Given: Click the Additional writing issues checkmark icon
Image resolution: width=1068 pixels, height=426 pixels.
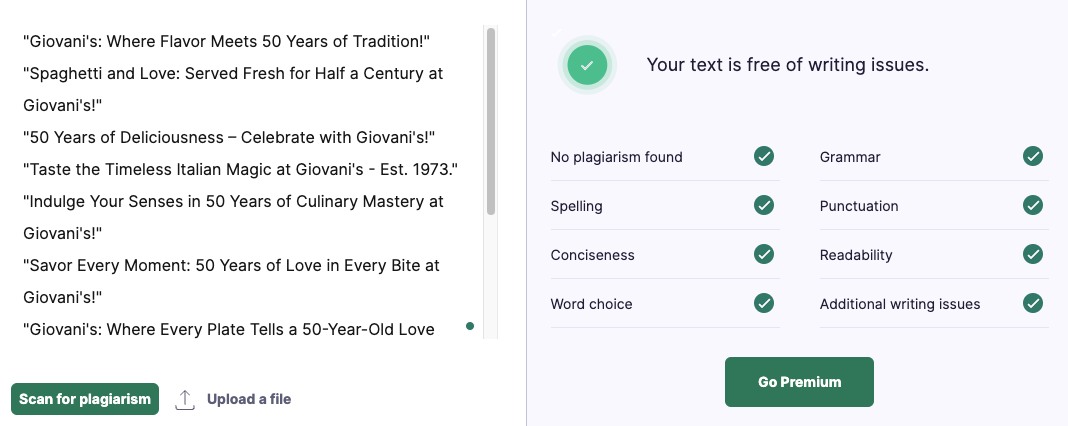Looking at the screenshot, I should coord(1033,303).
